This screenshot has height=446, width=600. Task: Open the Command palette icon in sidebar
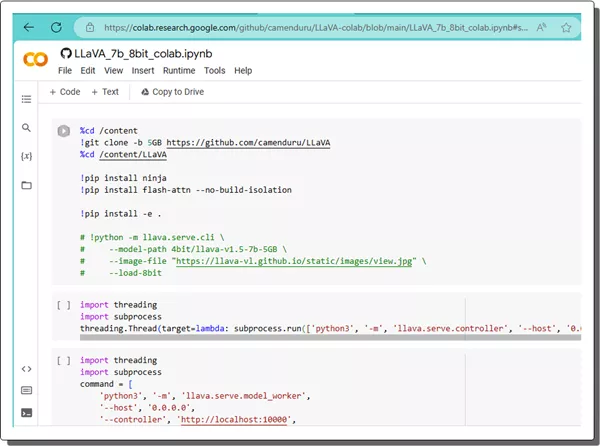pos(27,390)
